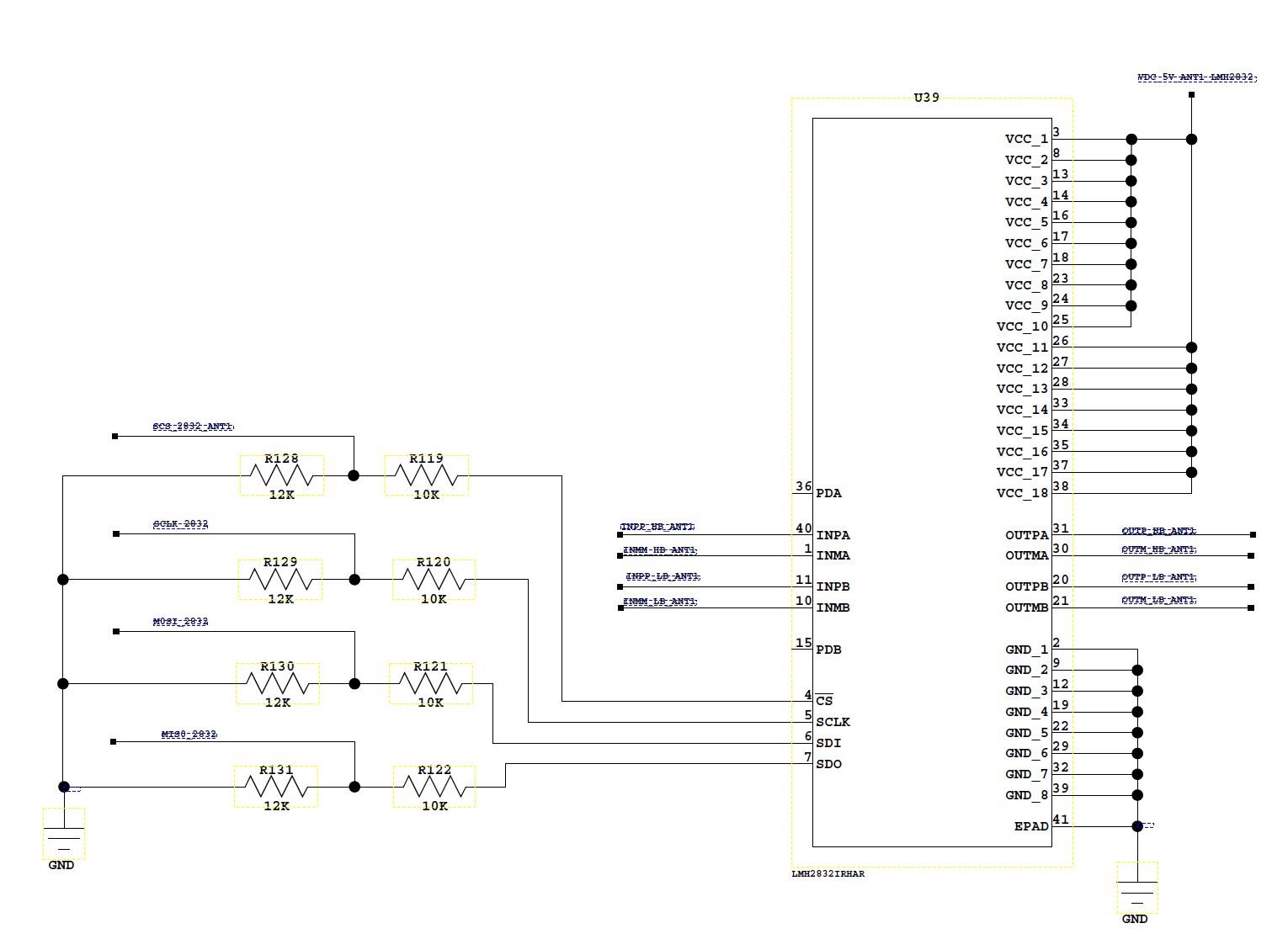Click the SDO pin label

[x=828, y=764]
